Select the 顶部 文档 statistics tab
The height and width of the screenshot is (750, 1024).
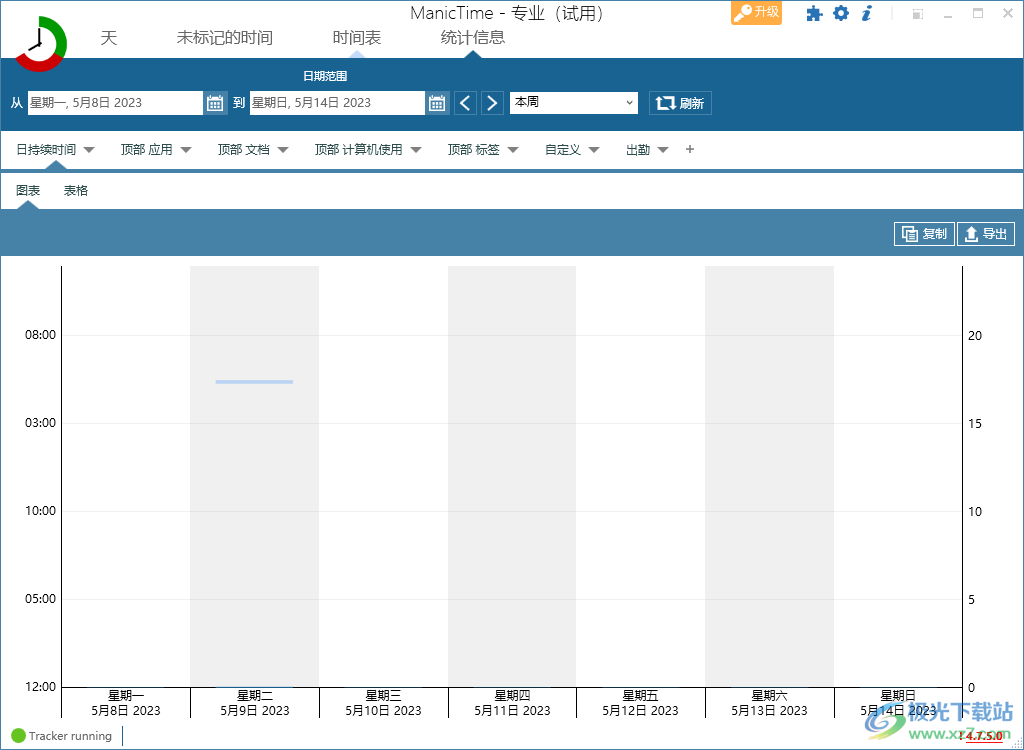[x=244, y=150]
